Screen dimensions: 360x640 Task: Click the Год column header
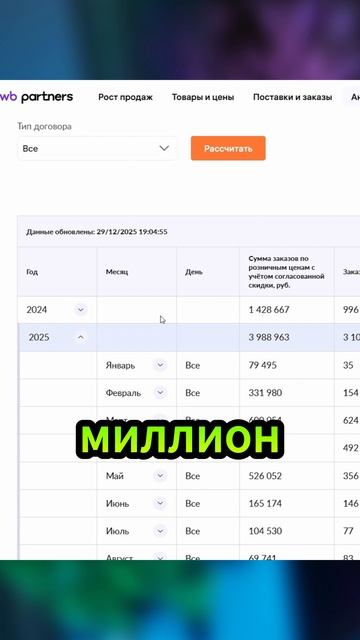[57, 272]
